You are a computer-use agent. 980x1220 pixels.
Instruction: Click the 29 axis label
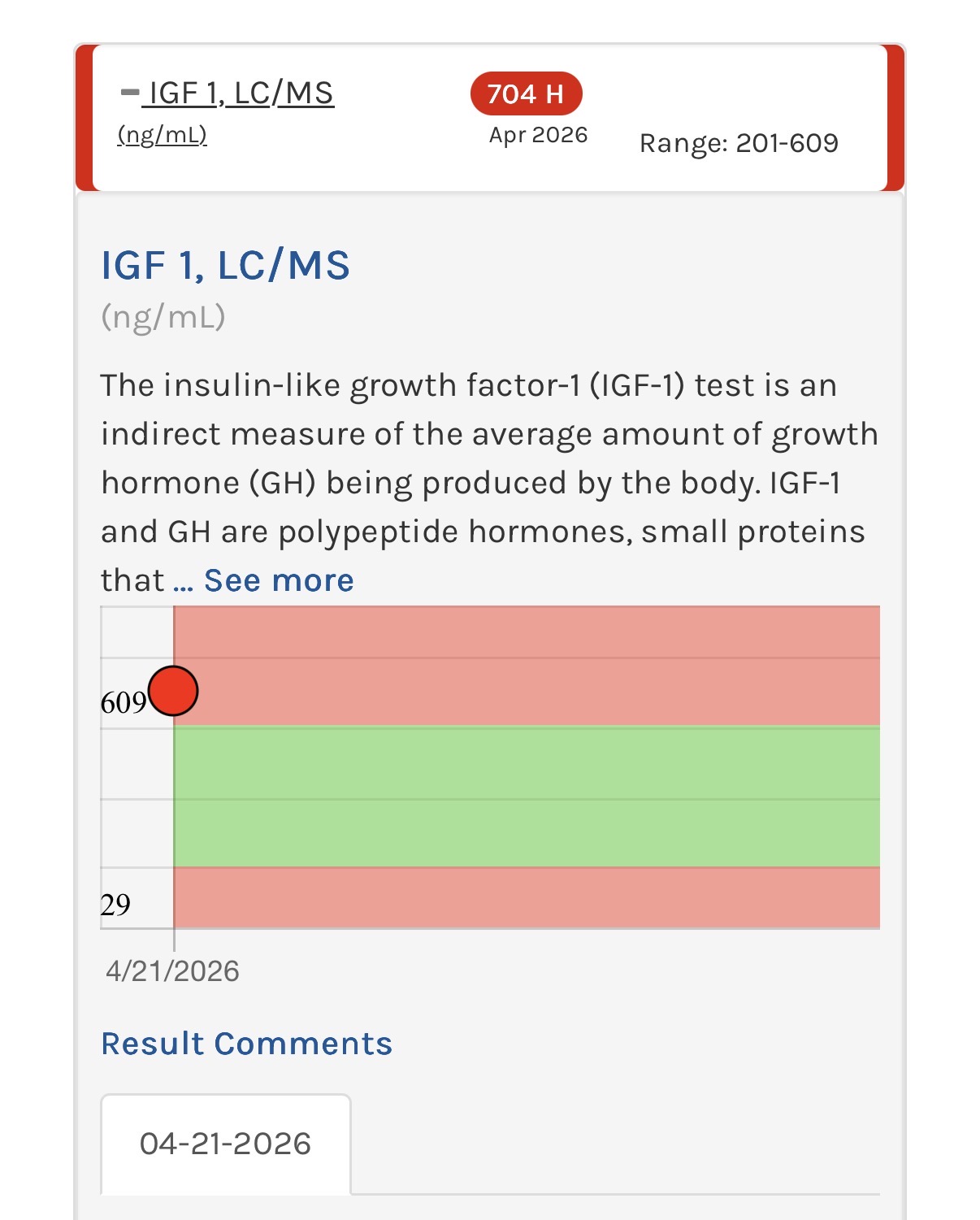pyautogui.click(x=115, y=905)
